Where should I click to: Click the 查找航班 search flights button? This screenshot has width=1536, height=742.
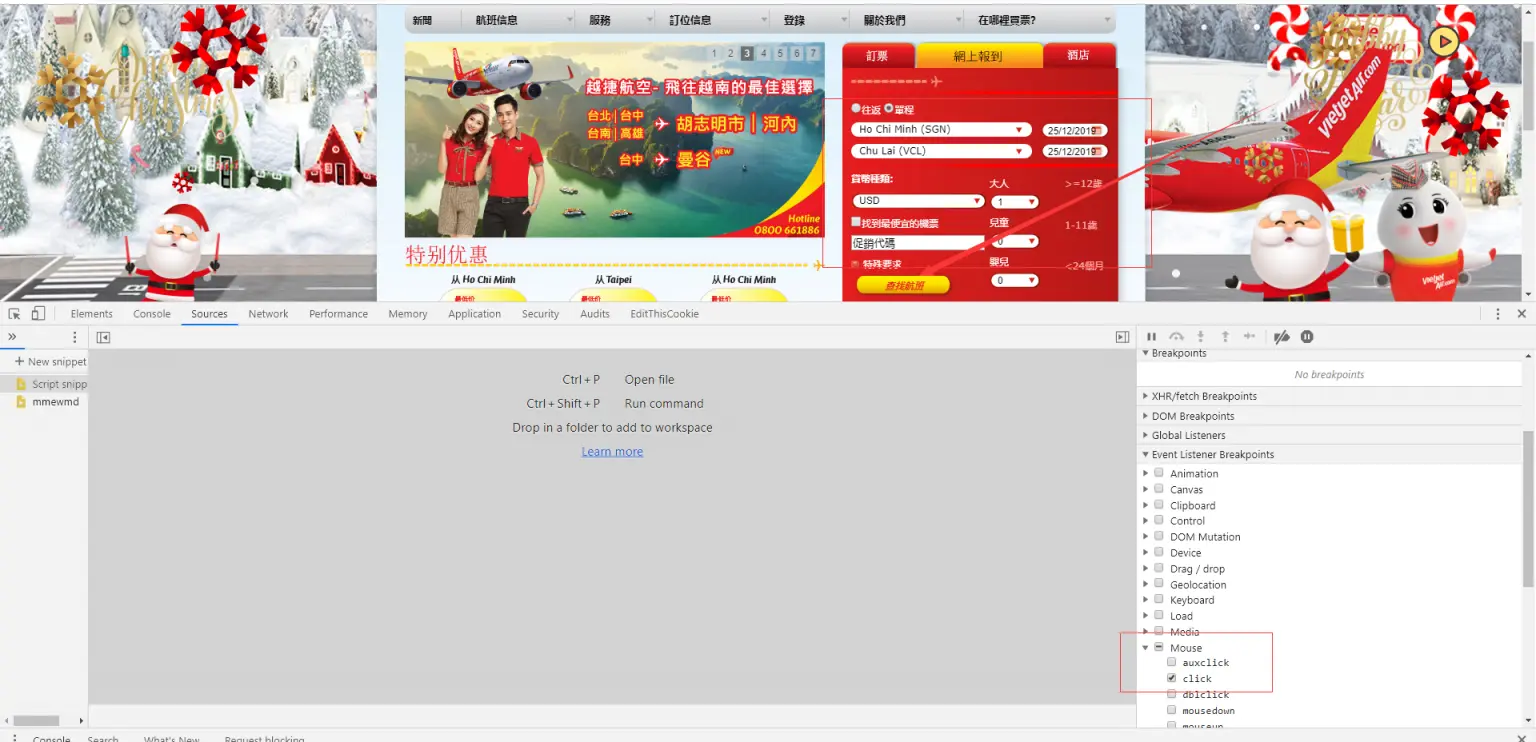(903, 286)
